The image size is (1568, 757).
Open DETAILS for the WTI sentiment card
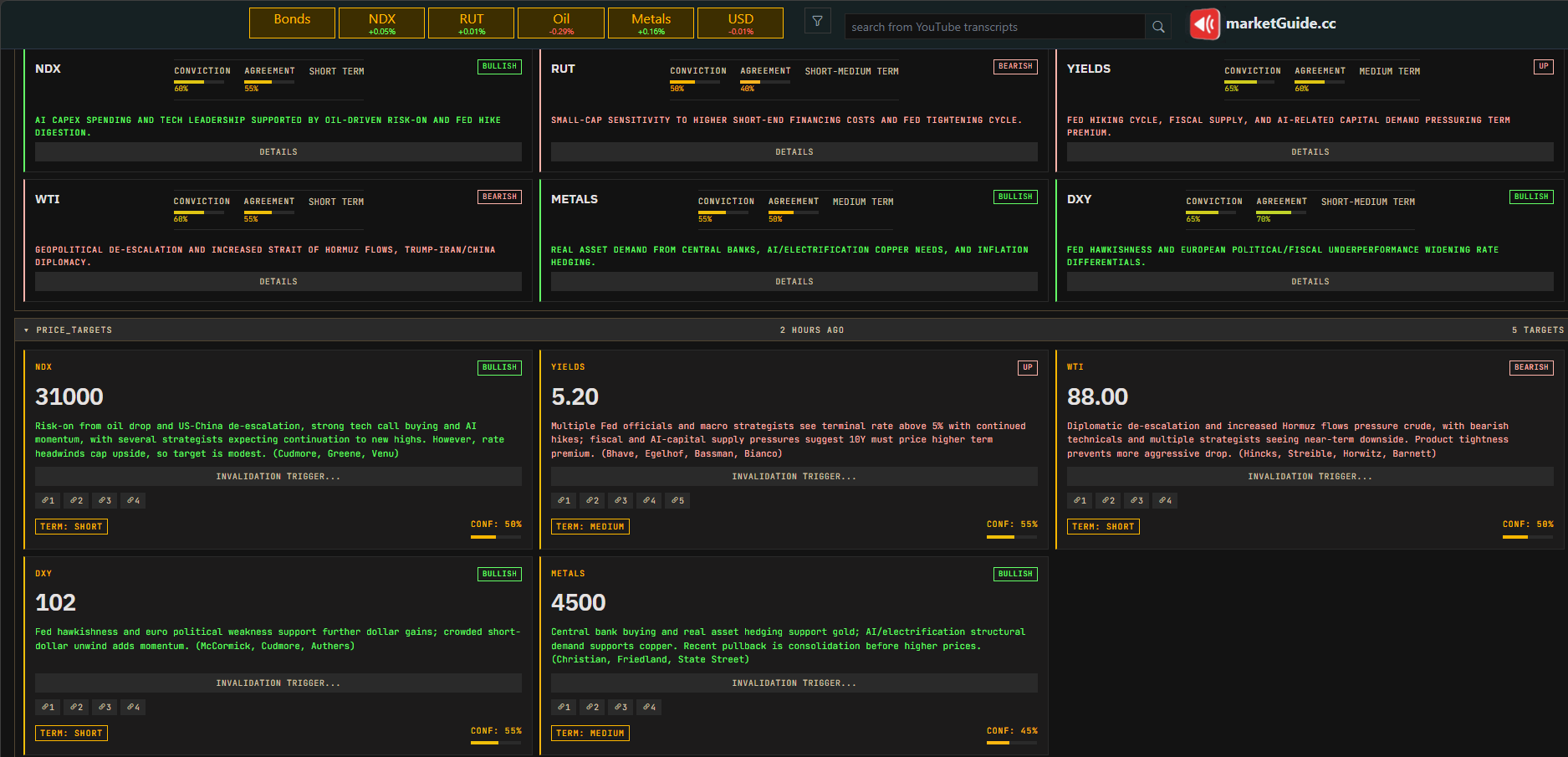pyautogui.click(x=278, y=282)
